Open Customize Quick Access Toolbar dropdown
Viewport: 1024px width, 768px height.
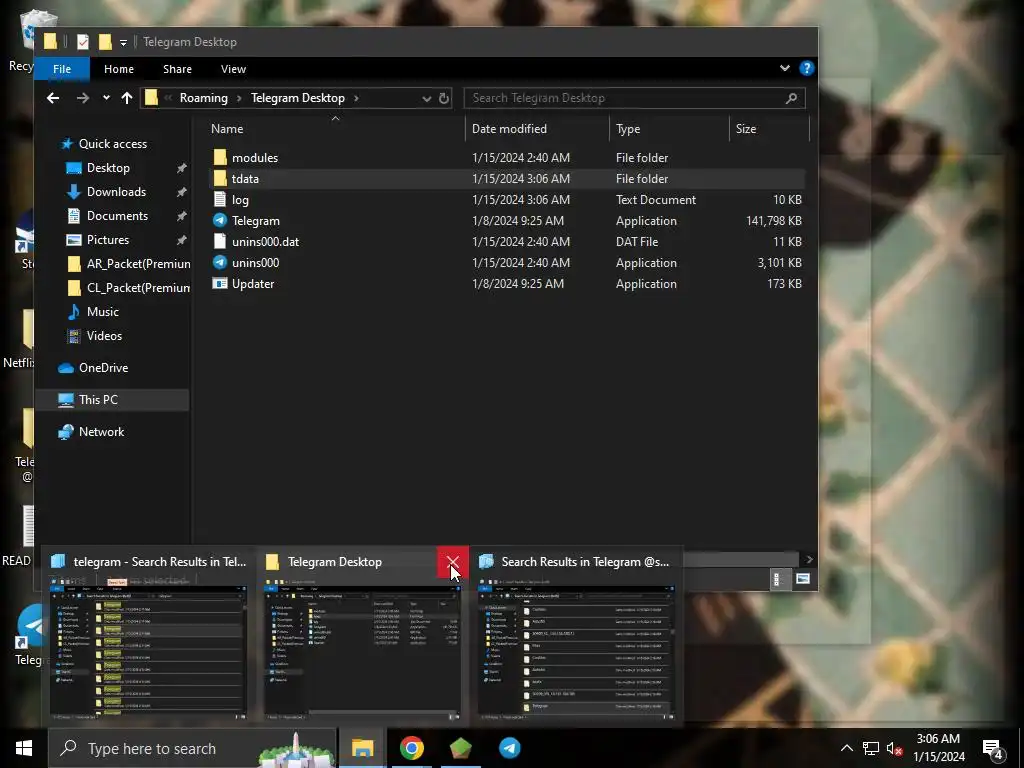click(123, 42)
